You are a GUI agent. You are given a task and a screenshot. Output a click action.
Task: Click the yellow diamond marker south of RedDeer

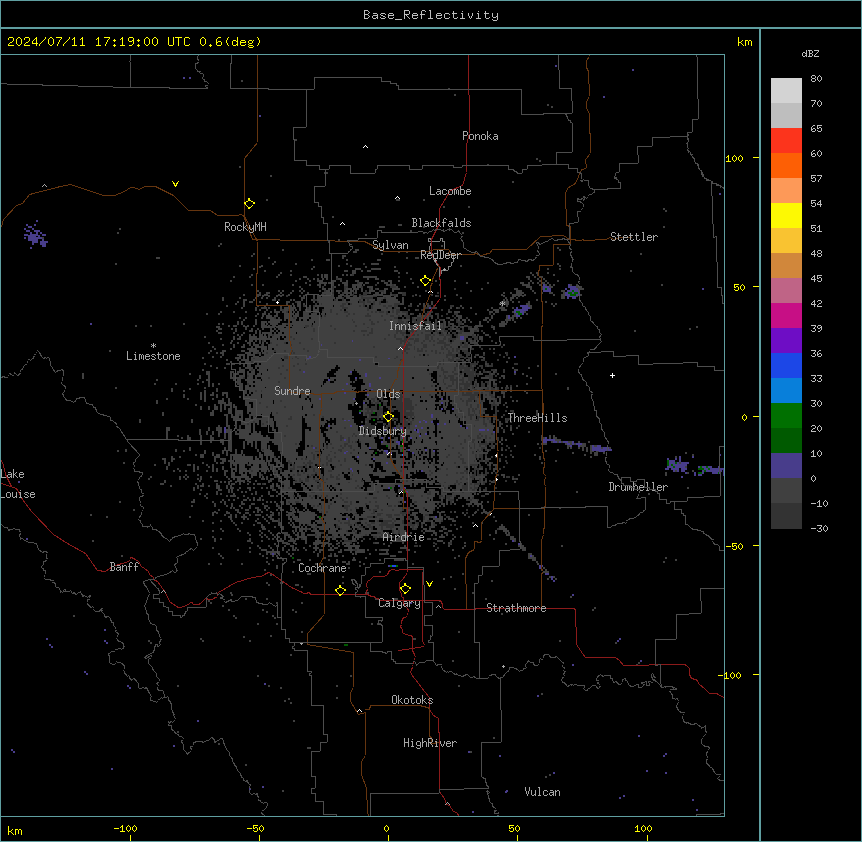(x=425, y=281)
